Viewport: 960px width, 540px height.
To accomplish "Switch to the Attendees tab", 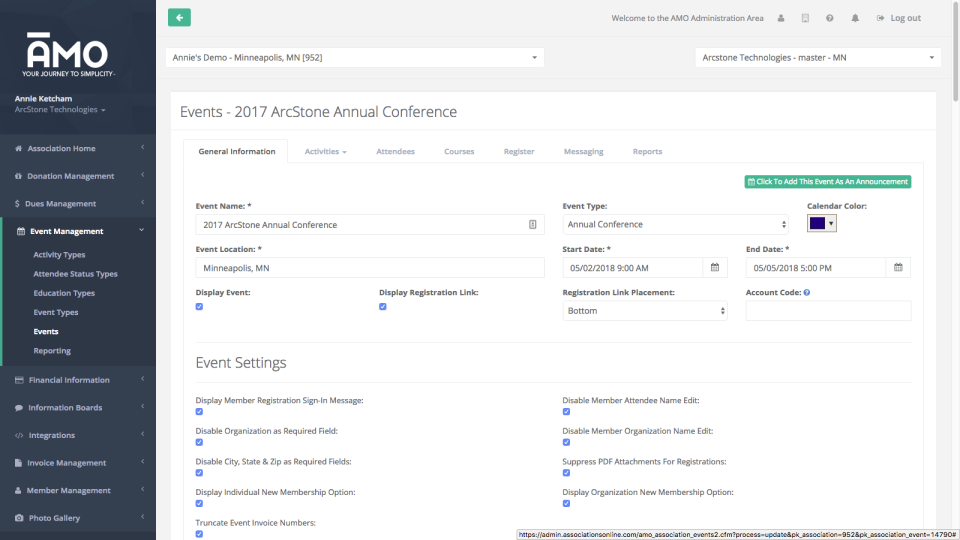I will click(395, 151).
